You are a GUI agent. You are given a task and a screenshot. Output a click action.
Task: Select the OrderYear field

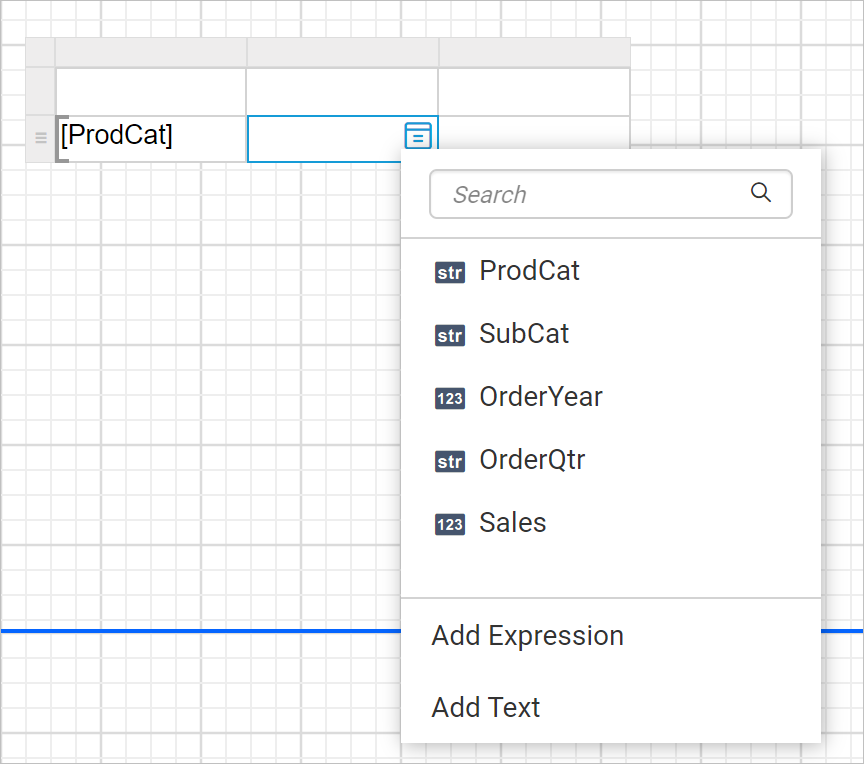tap(611, 397)
